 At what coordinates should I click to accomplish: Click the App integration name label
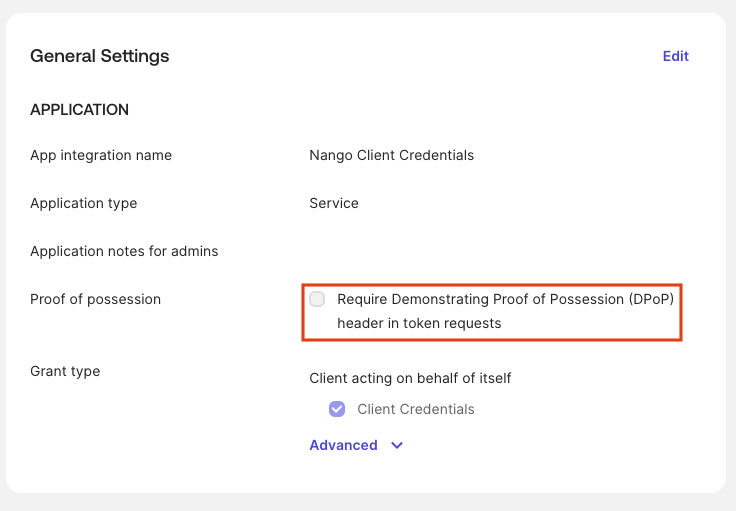[100, 155]
